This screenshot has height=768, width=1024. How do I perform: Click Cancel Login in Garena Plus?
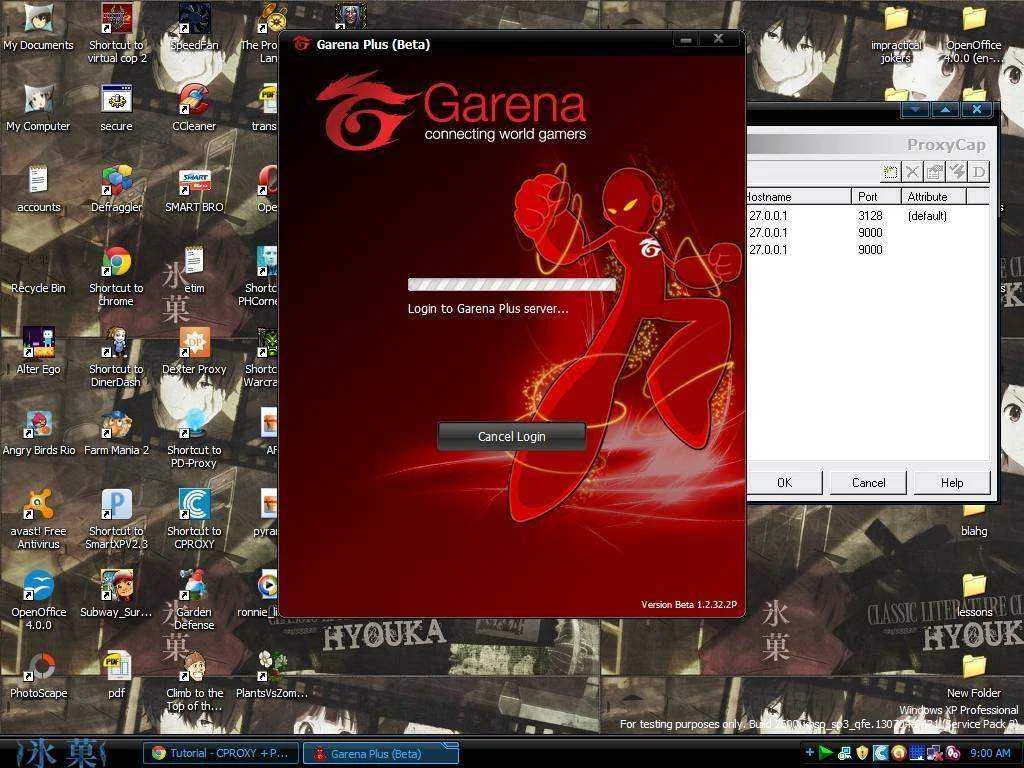coord(511,436)
